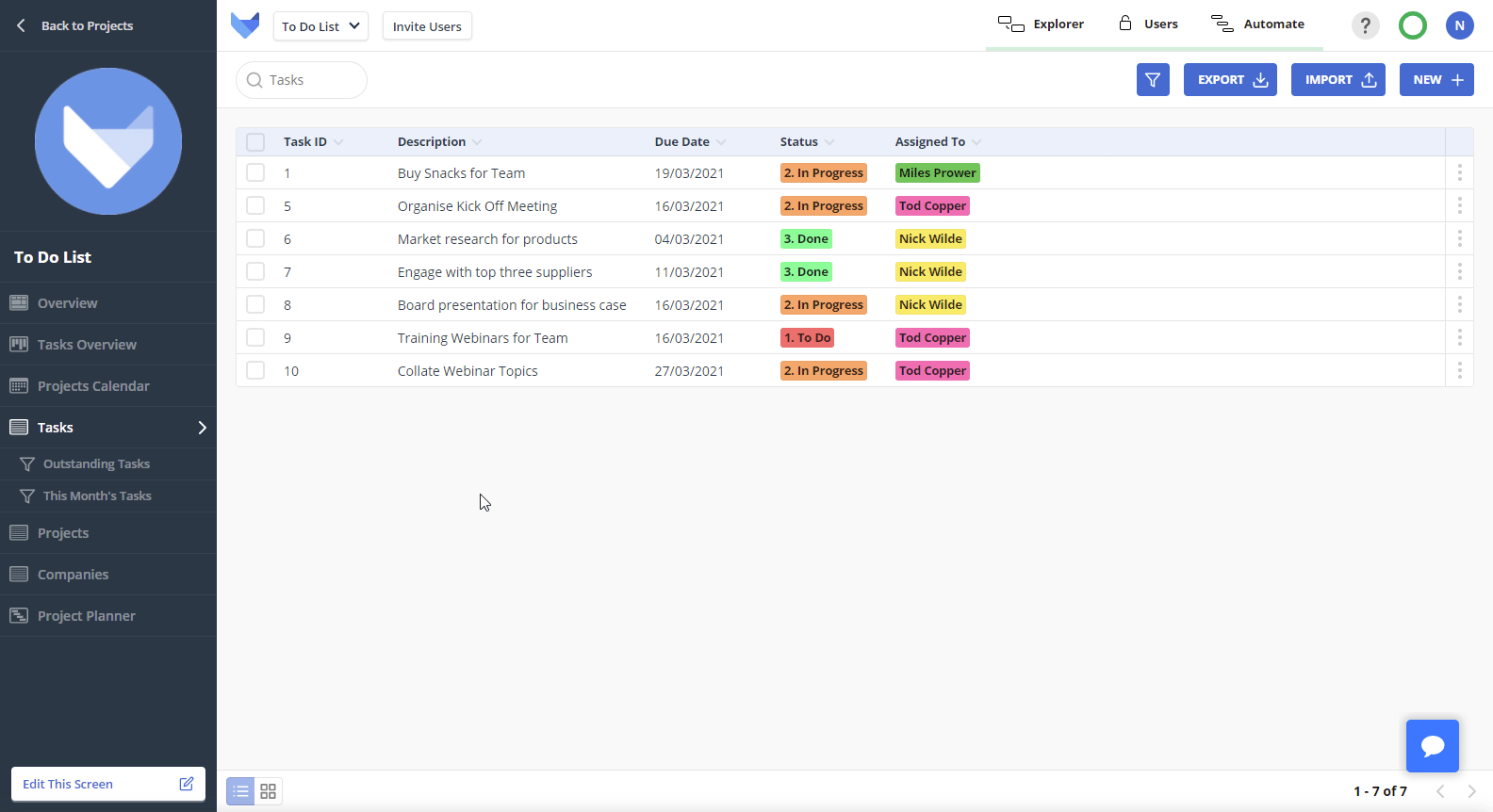Show Outstanding Tasks filter view
Screen dimensions: 1493x812
tap(108, 464)
